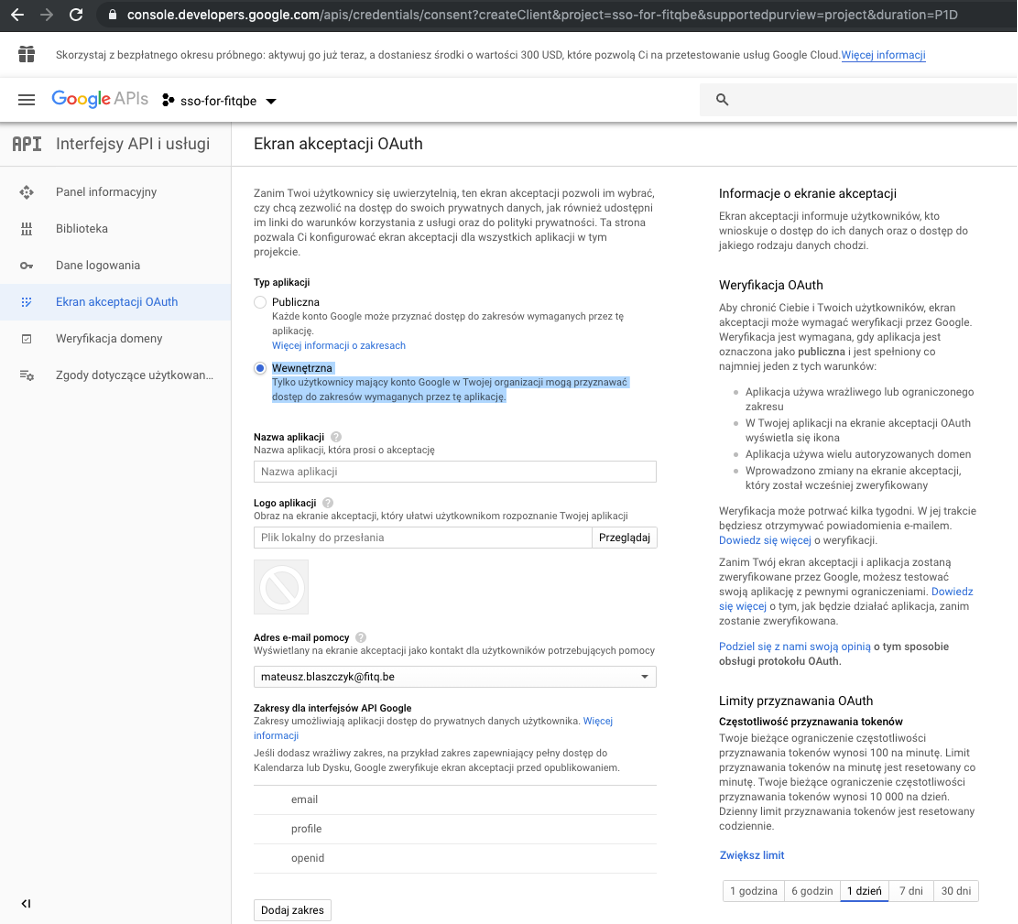Click the Plik lokalny do przesłania field

[x=423, y=538]
